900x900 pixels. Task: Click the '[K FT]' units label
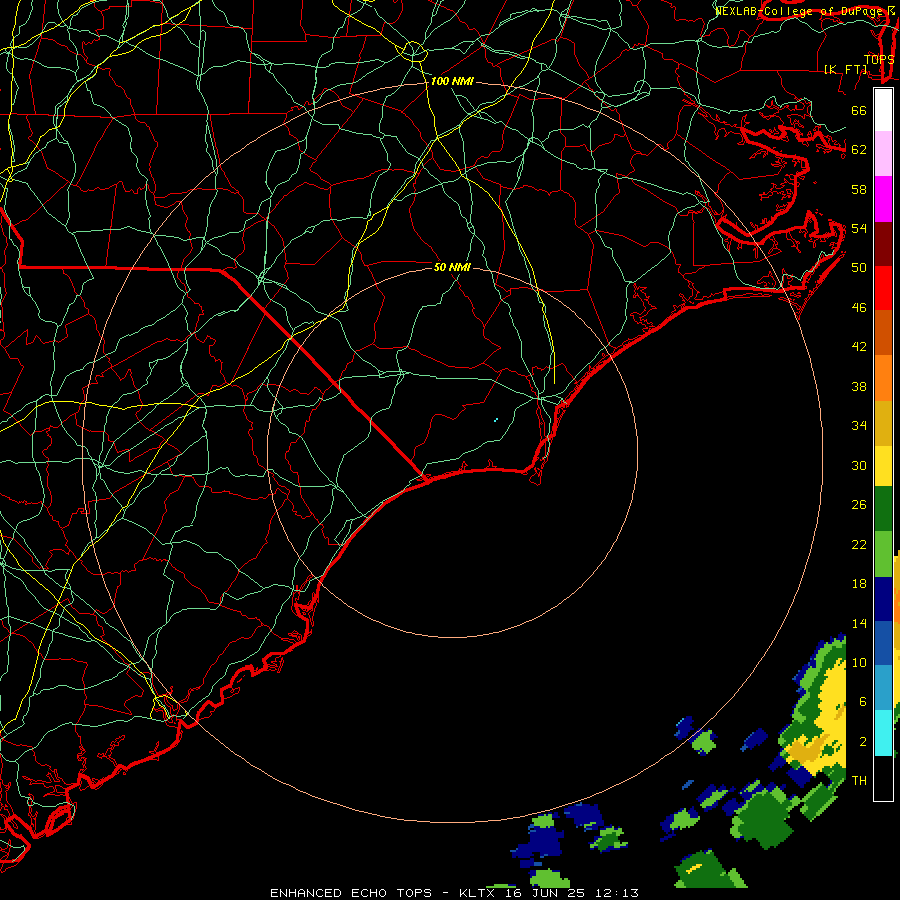pos(846,69)
